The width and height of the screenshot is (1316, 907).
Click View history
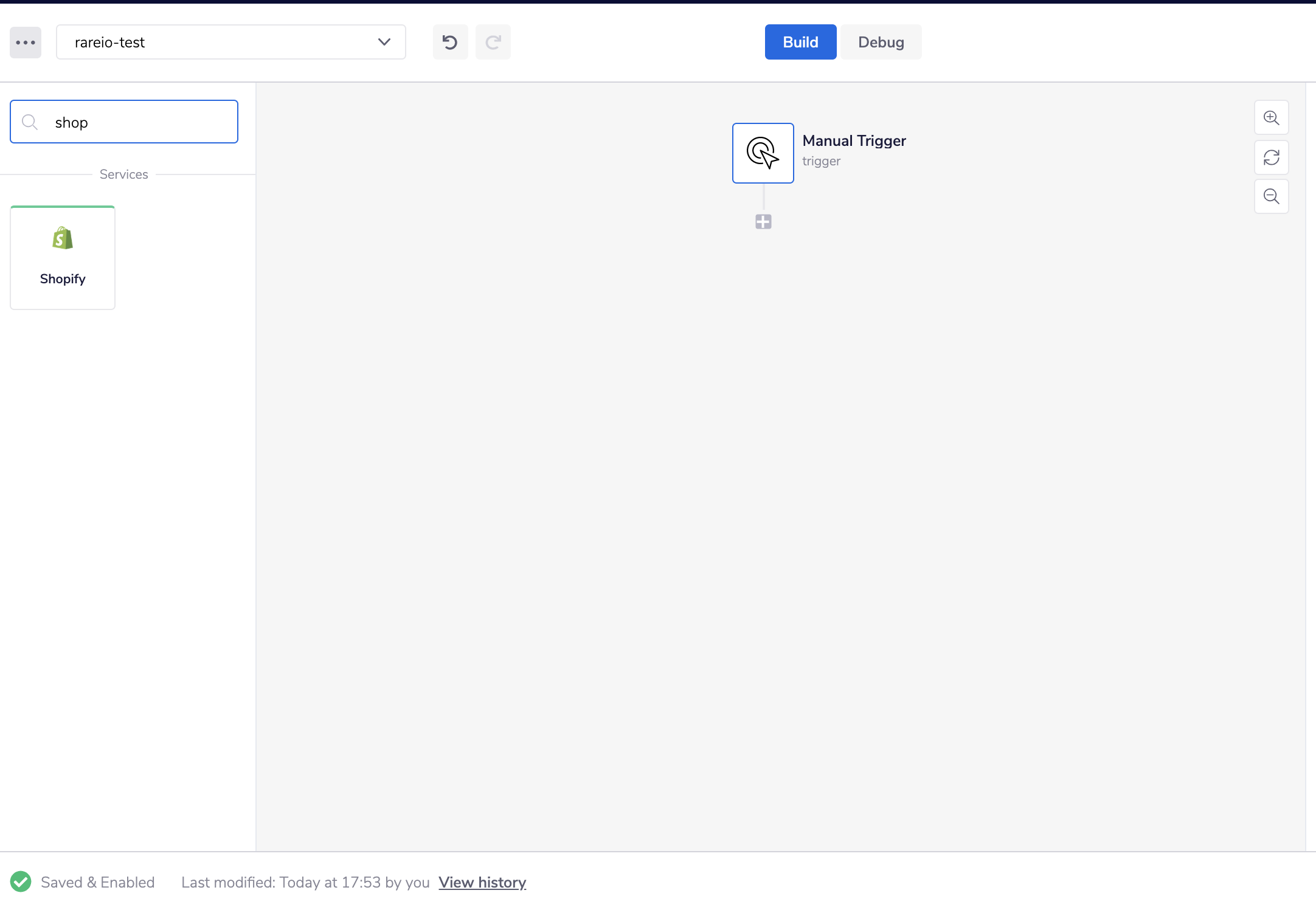click(482, 881)
